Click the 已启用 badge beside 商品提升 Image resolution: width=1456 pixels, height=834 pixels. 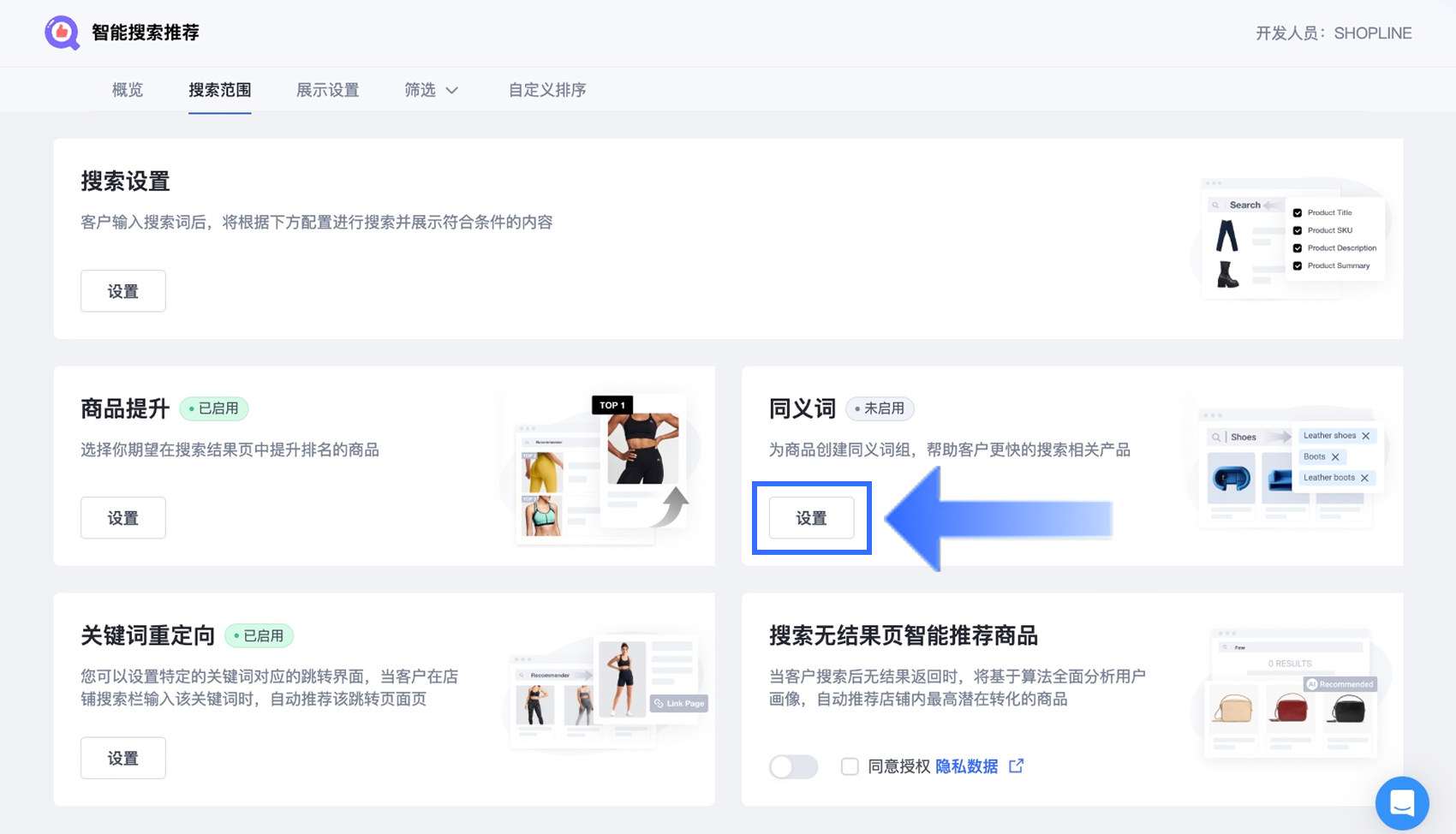tap(214, 408)
